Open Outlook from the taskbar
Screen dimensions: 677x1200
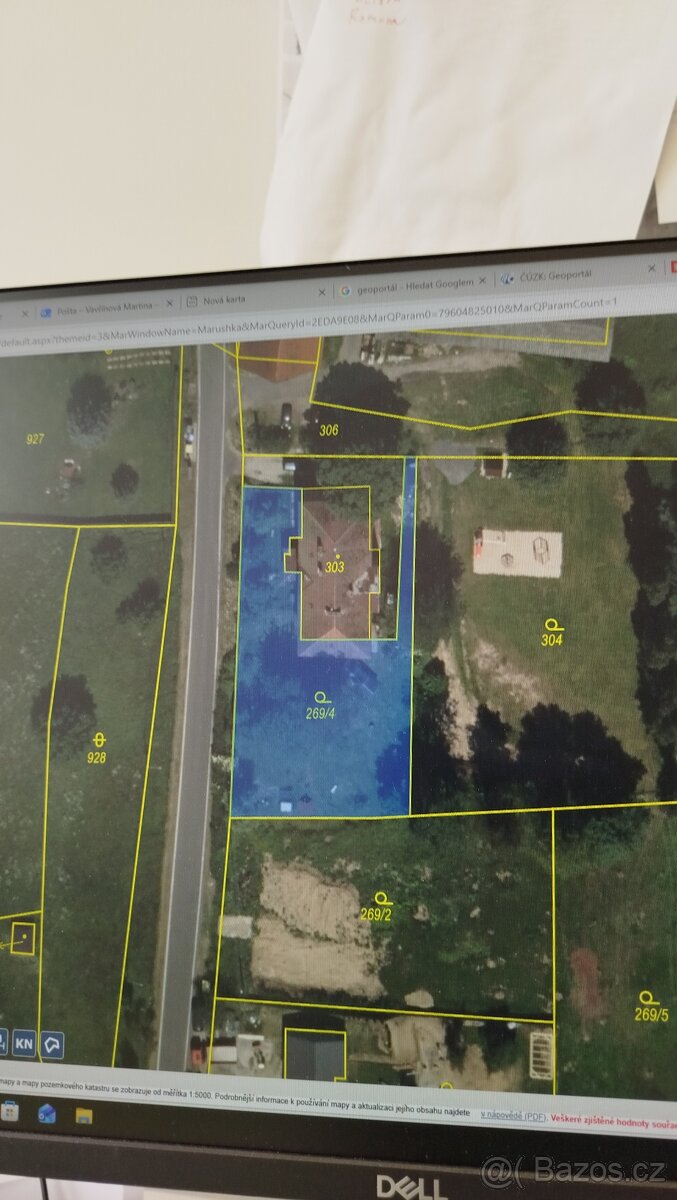click(x=47, y=1115)
